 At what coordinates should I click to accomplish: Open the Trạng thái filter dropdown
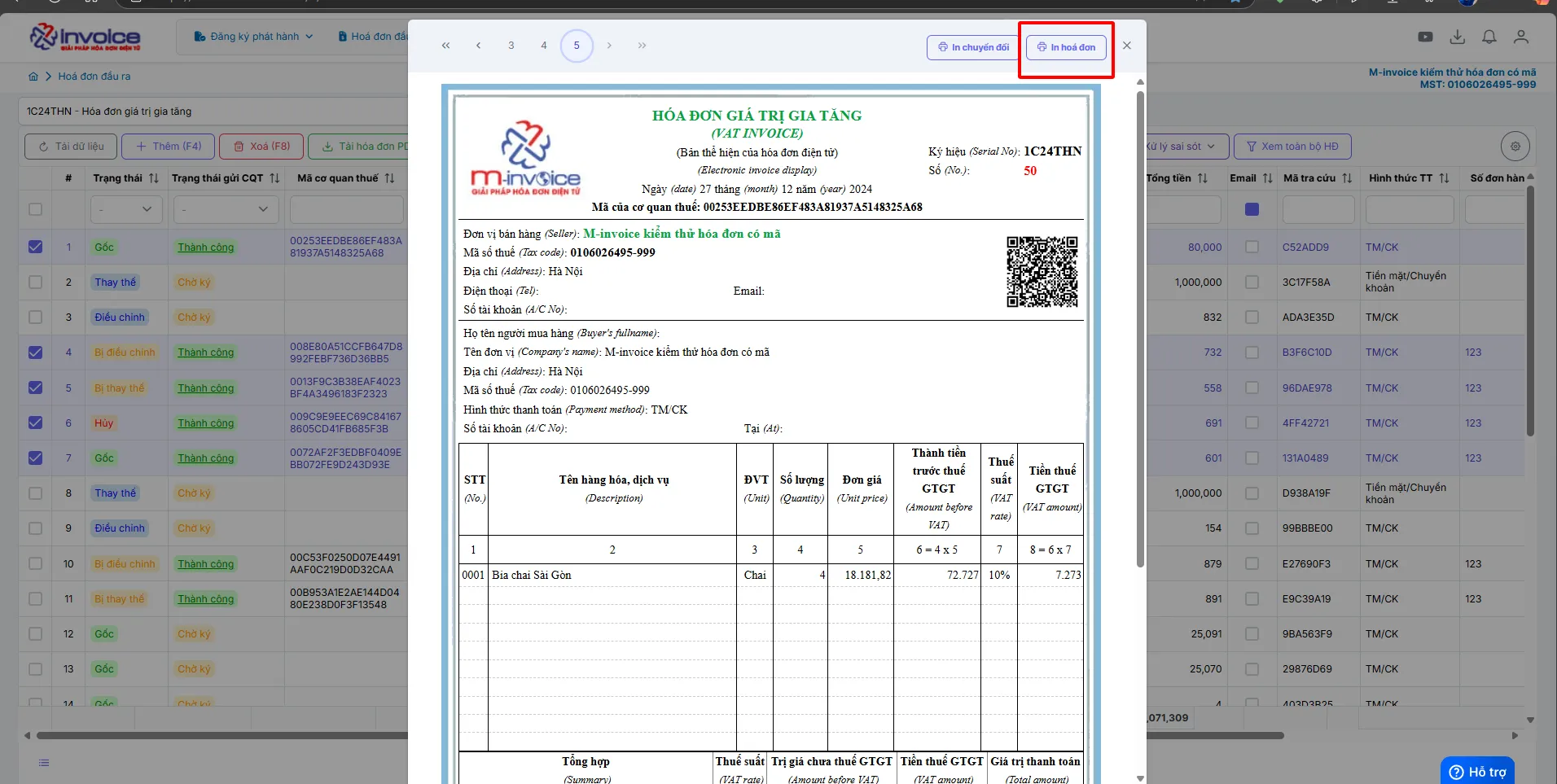pos(125,209)
